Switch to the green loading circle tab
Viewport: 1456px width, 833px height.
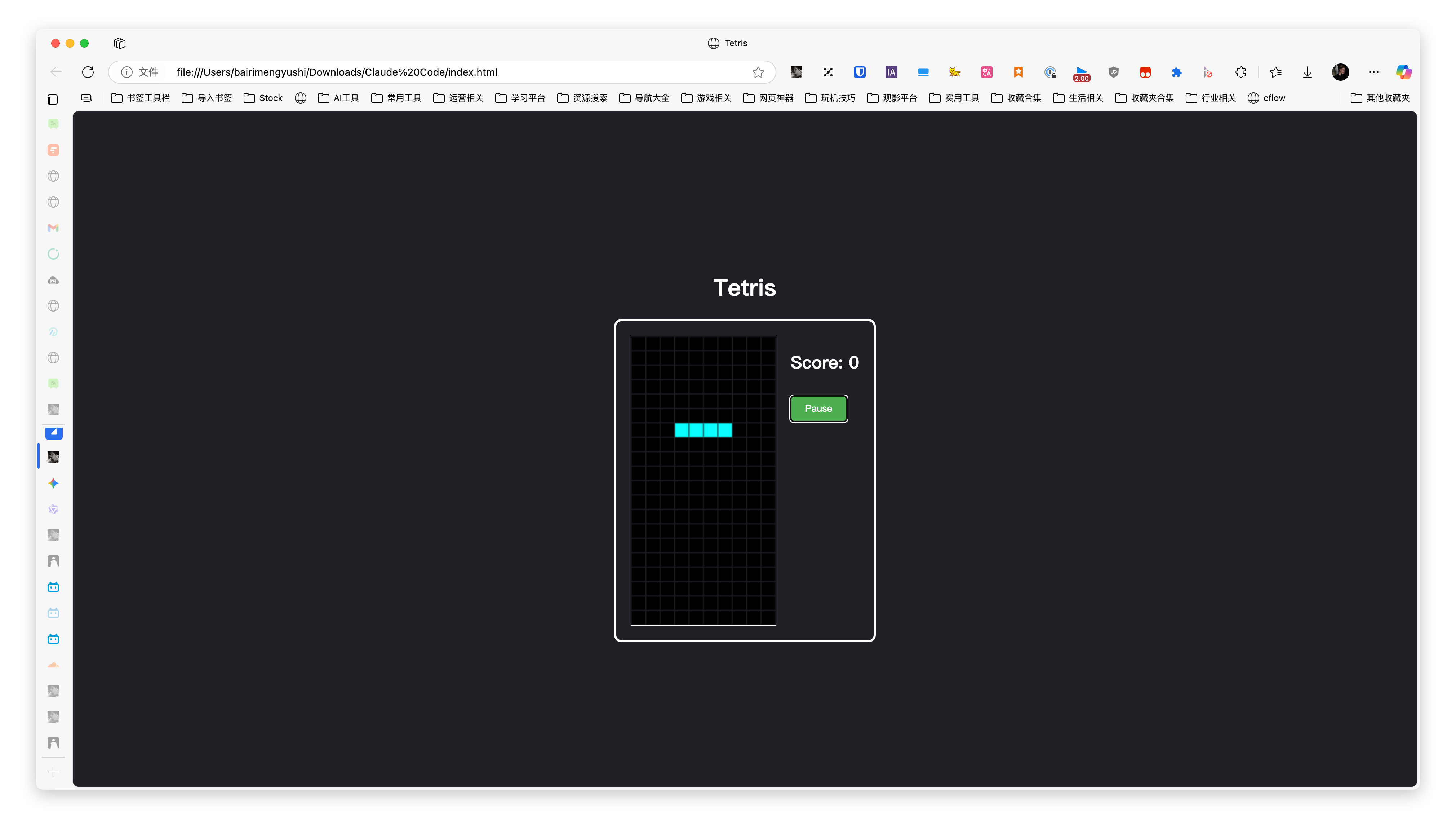tap(53, 254)
